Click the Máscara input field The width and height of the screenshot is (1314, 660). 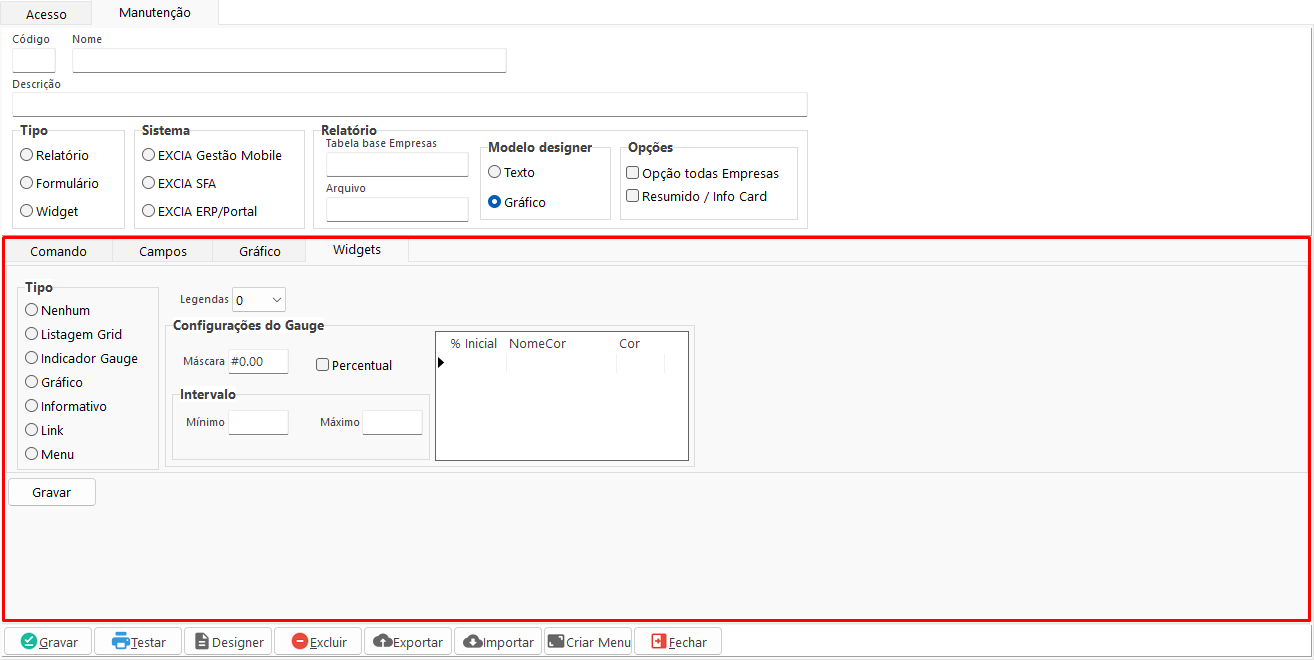(258, 361)
